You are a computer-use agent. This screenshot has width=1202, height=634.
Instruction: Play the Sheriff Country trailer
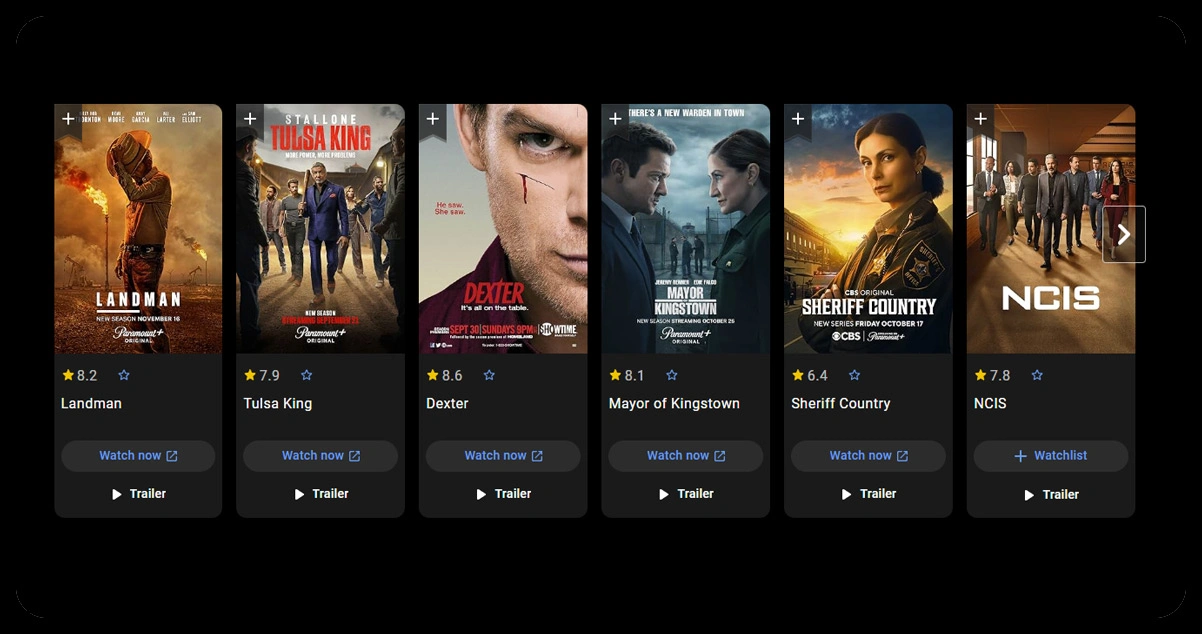tap(868, 494)
